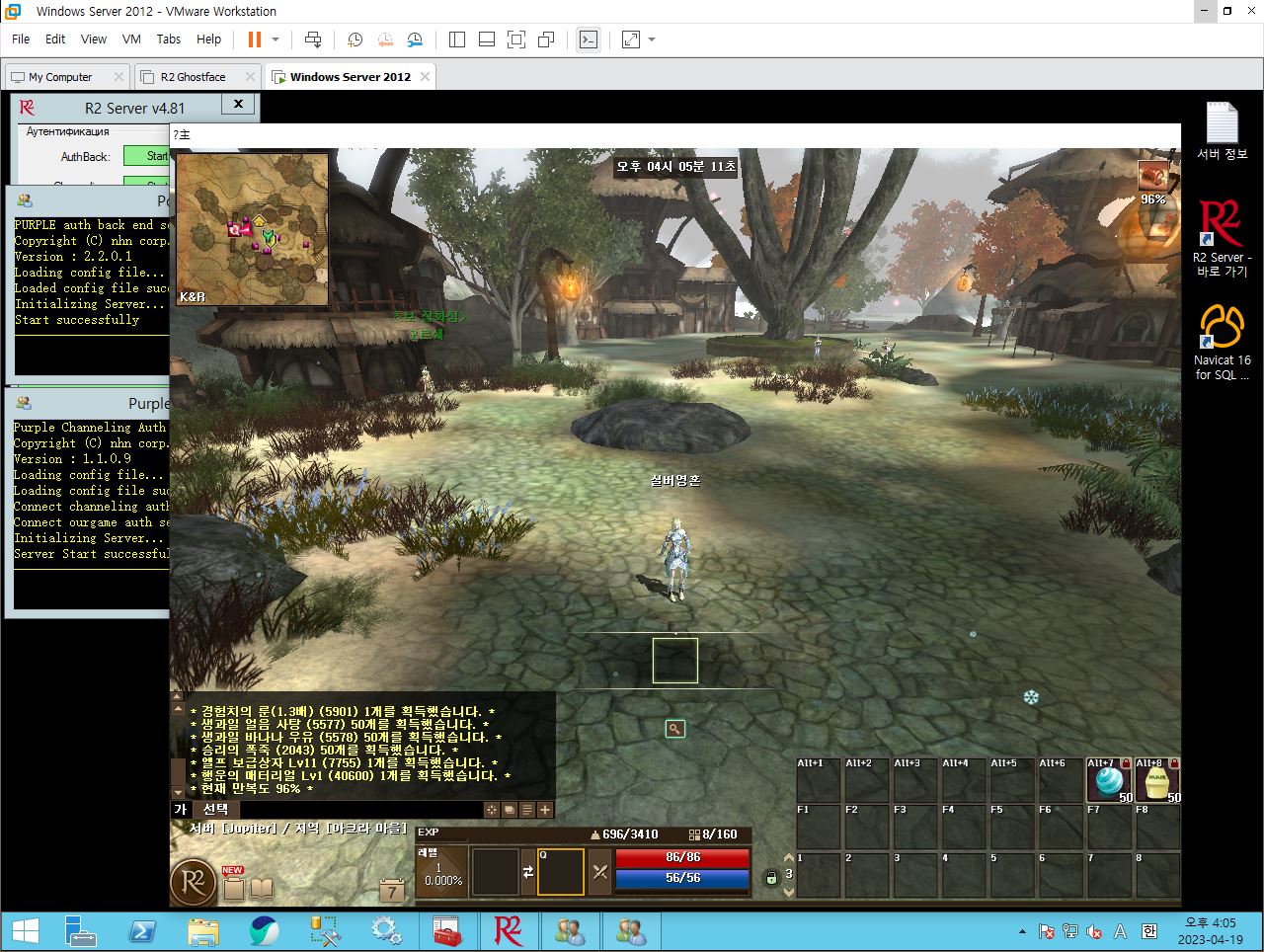This screenshot has height=952, width=1264.
Task: Toggle the green quickslot lock
Action: coord(771,877)
